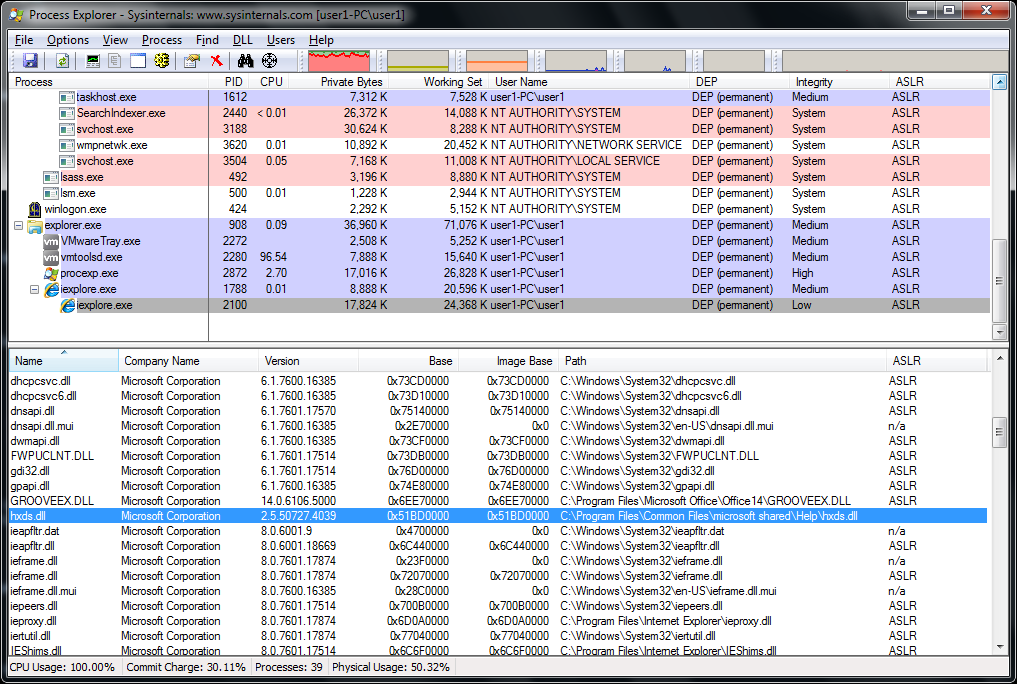Click the red X Kill Process icon
The width and height of the screenshot is (1017, 684).
pos(216,61)
